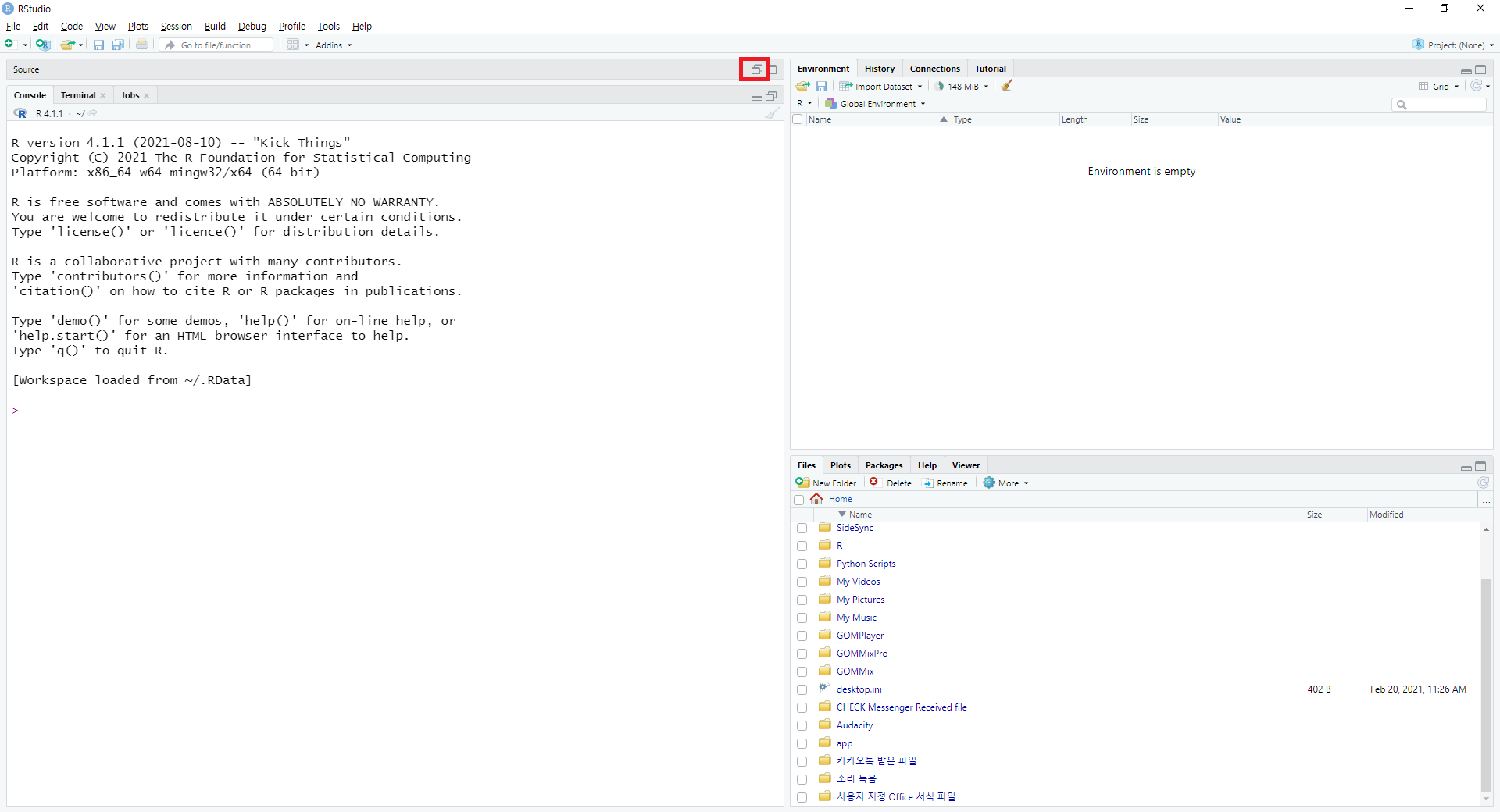Screen dimensions: 1500x812
Task: Open the Tools menu
Action: point(328,27)
